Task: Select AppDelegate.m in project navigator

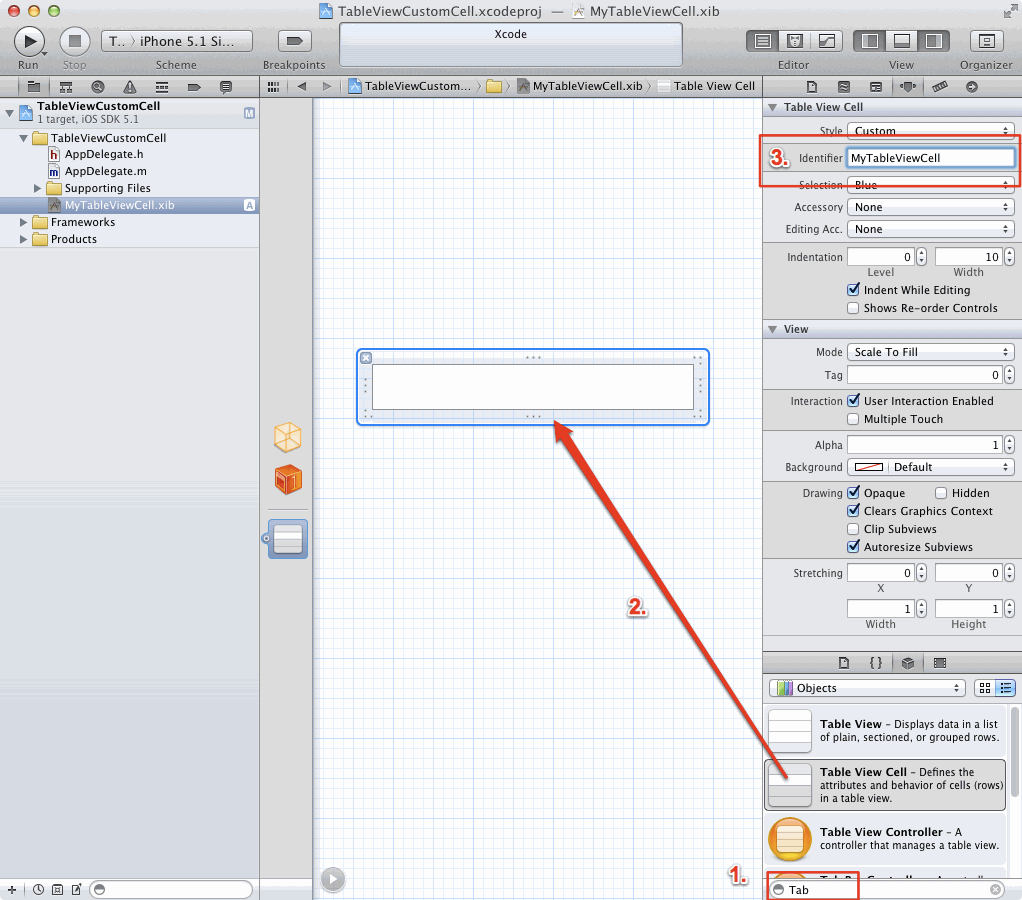Action: coord(105,171)
